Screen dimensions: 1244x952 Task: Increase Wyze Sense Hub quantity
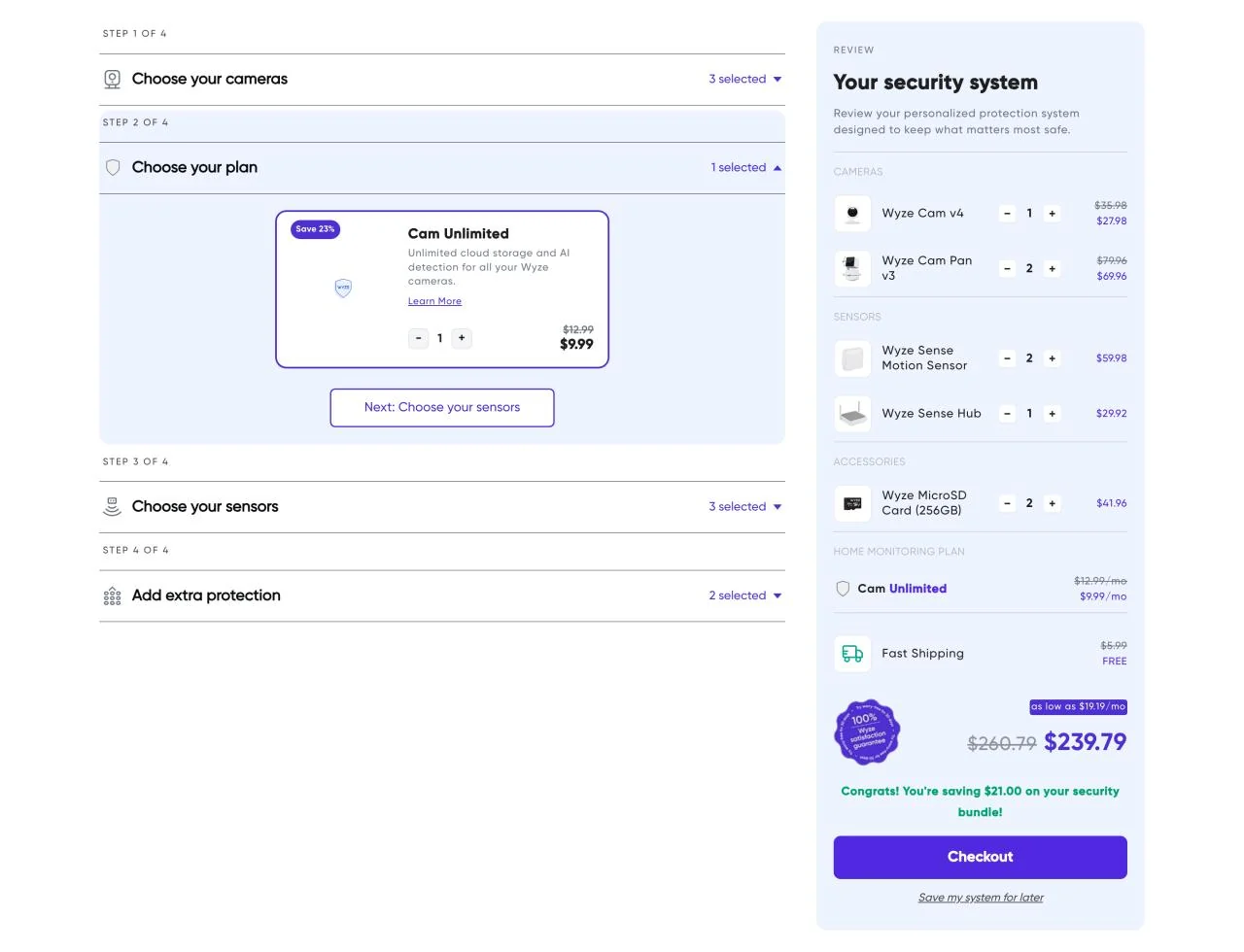tap(1052, 414)
